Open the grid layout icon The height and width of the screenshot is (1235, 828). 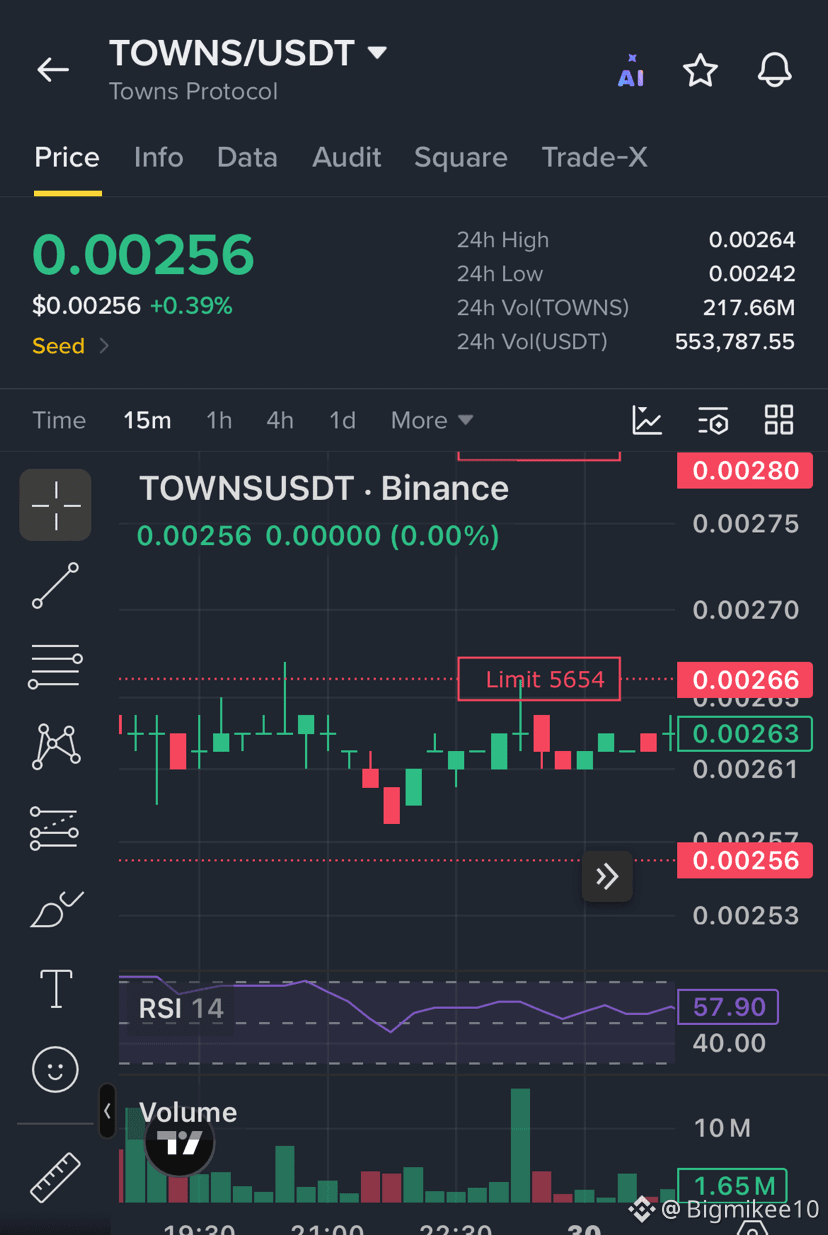pyautogui.click(x=779, y=420)
